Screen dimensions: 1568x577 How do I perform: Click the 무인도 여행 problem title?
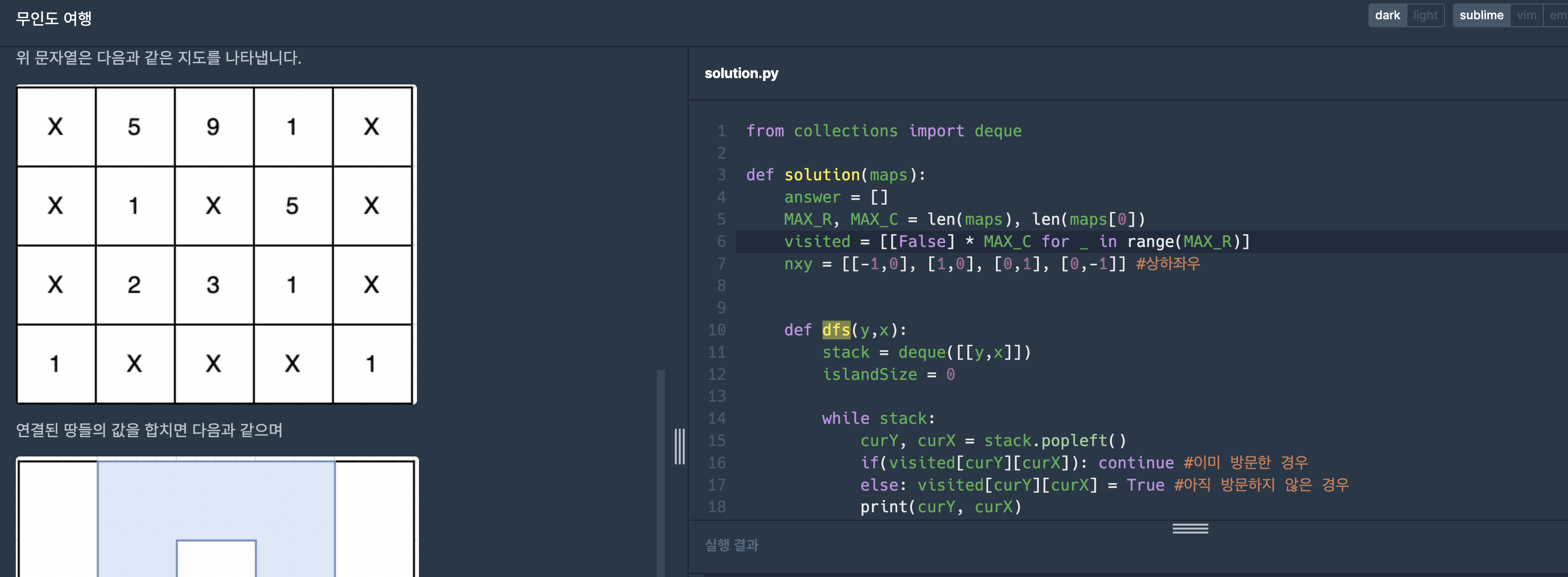pyautogui.click(x=53, y=19)
